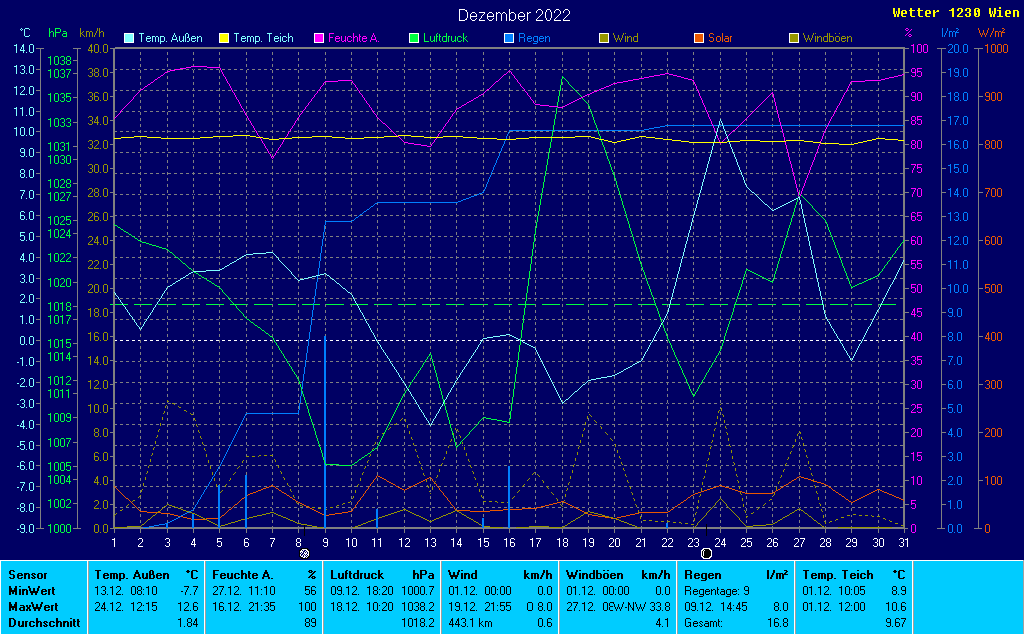Image resolution: width=1024 pixels, height=634 pixels.
Task: Click the orange Solar legend swatch
Action: [x=699, y=39]
